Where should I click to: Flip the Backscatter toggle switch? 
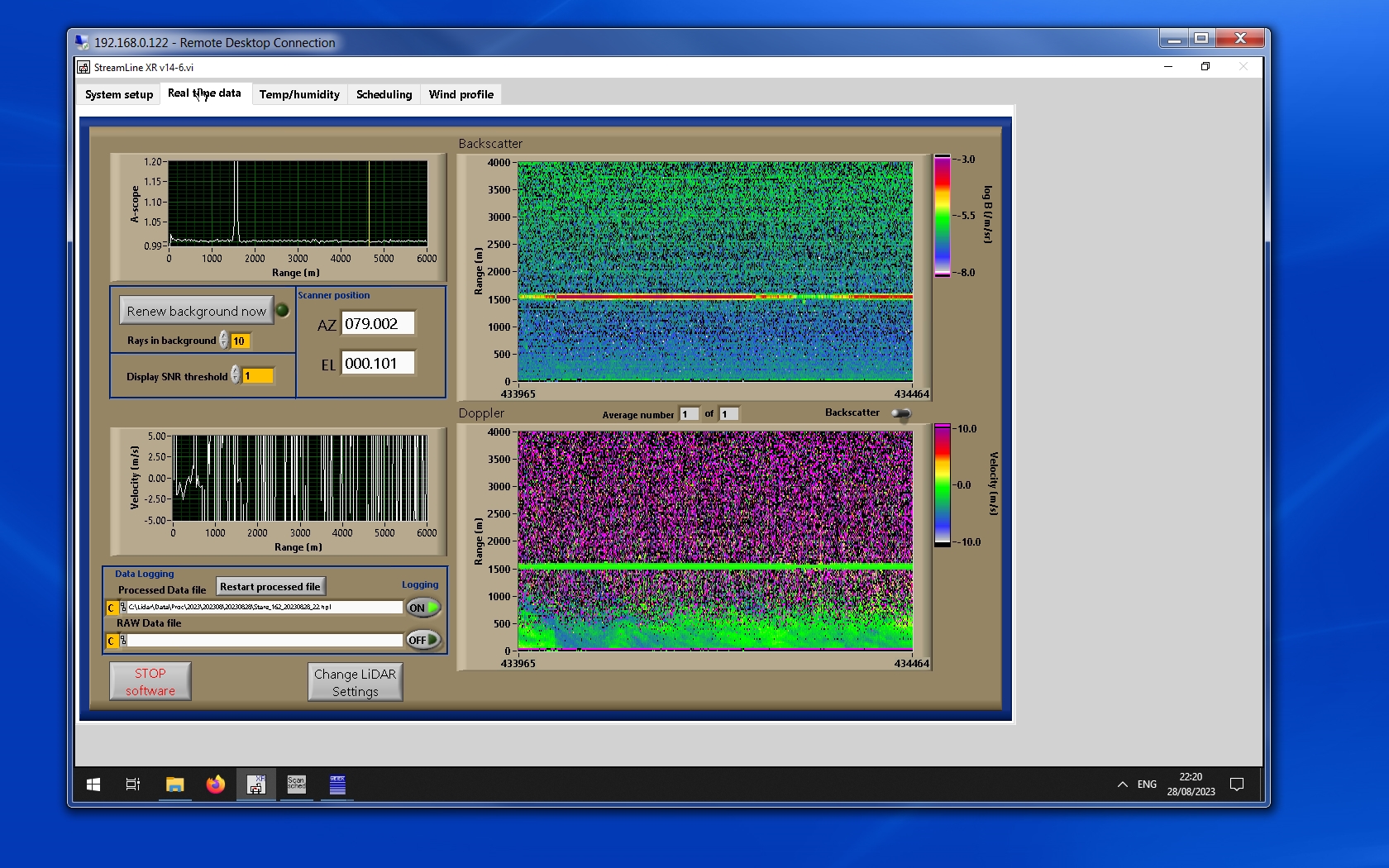pos(901,413)
